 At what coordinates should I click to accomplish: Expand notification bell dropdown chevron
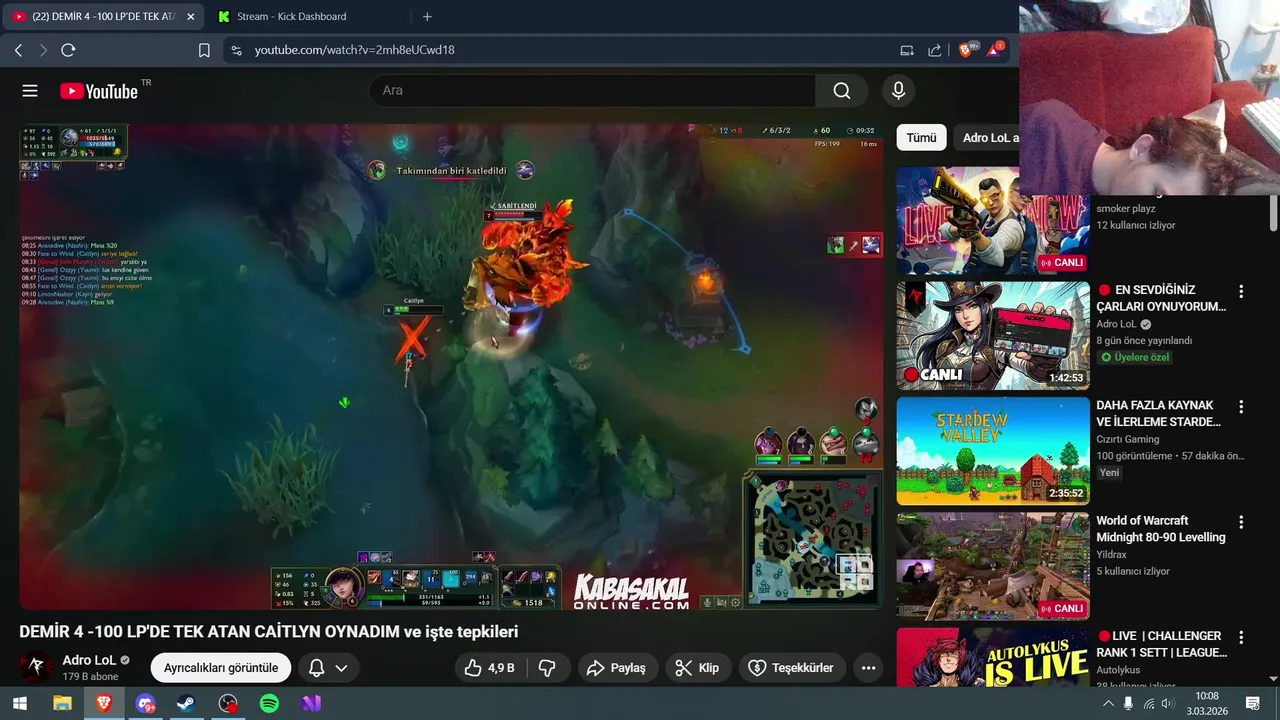click(x=341, y=668)
